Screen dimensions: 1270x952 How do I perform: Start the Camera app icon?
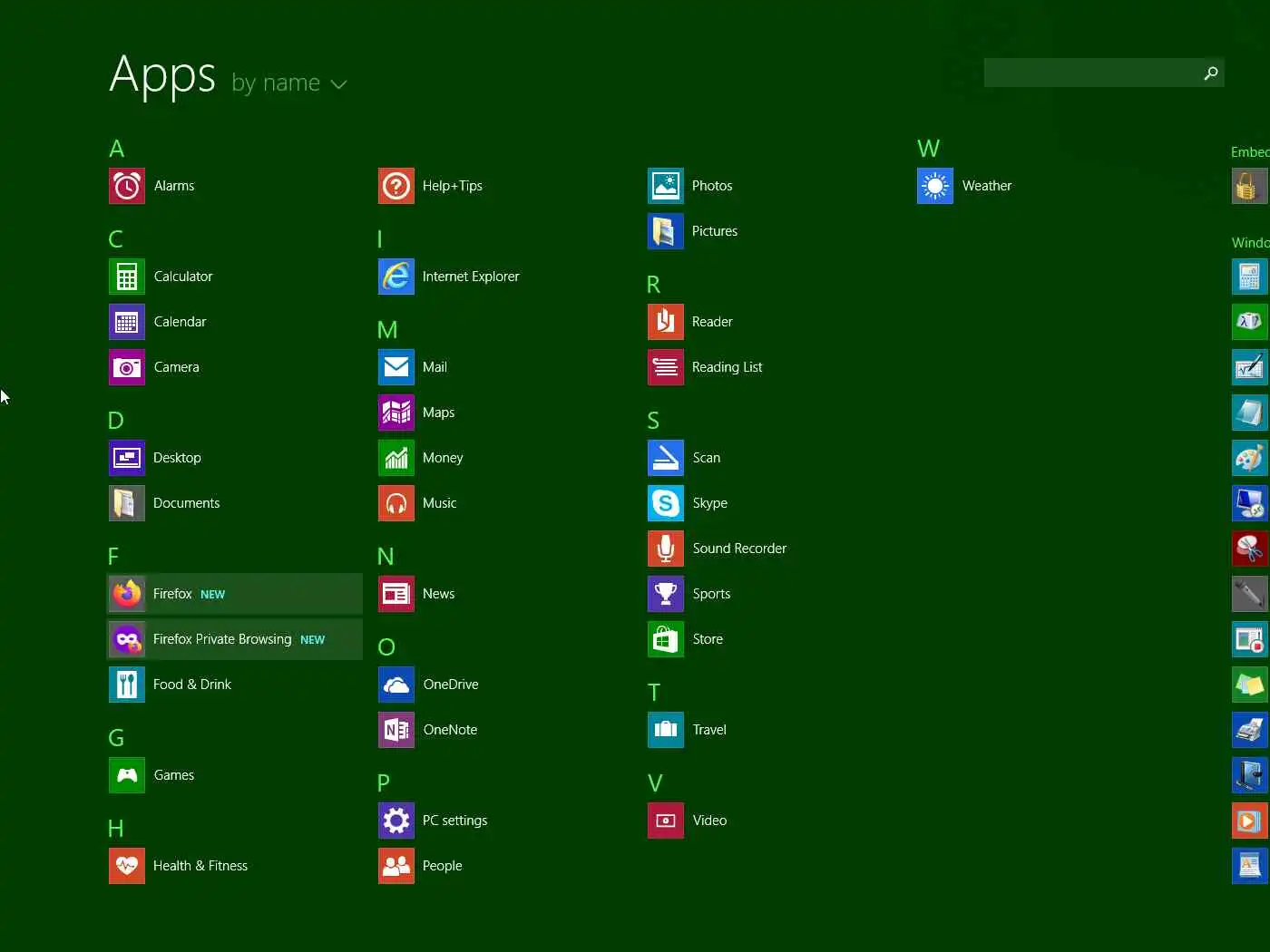[x=127, y=367]
